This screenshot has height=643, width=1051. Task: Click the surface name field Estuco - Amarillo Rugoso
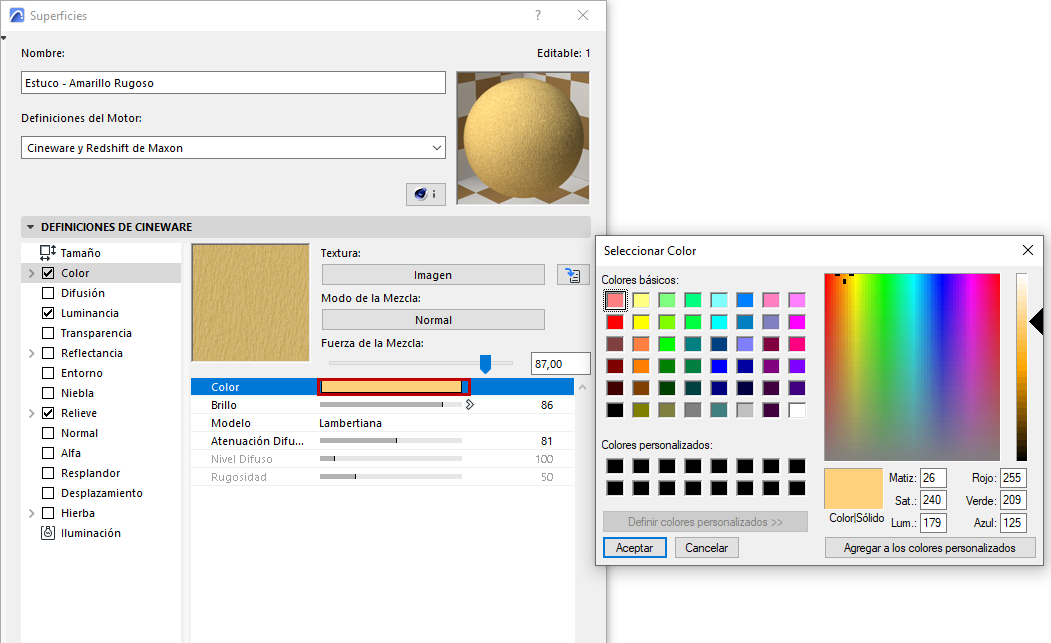click(x=232, y=82)
